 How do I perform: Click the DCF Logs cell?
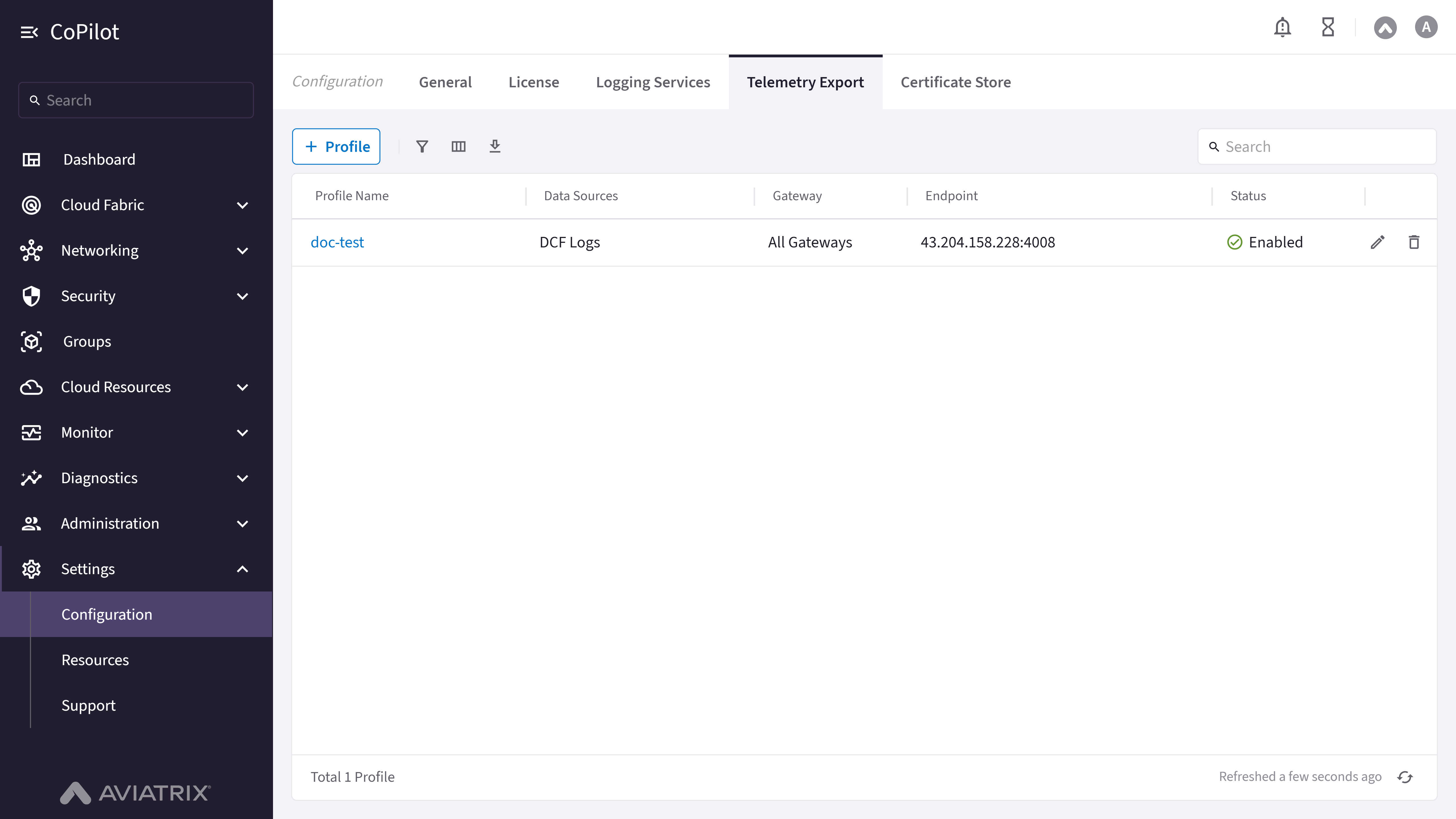click(570, 243)
